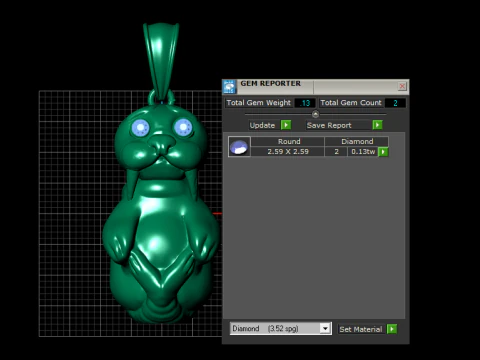Click the Update button
Screen dimensions: 480x360
coord(262,125)
